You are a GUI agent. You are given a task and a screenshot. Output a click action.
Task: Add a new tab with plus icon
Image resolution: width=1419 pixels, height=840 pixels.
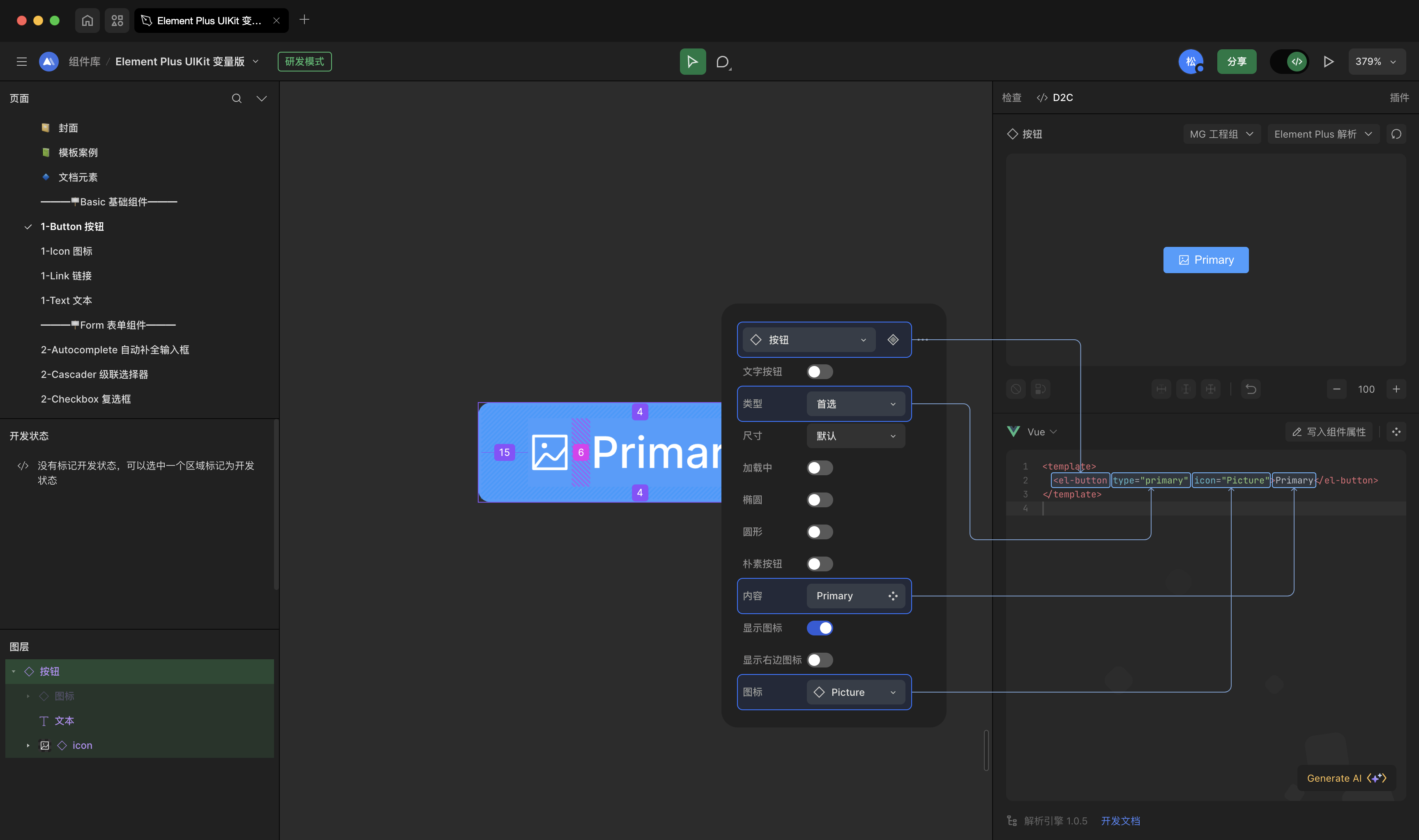pos(304,20)
